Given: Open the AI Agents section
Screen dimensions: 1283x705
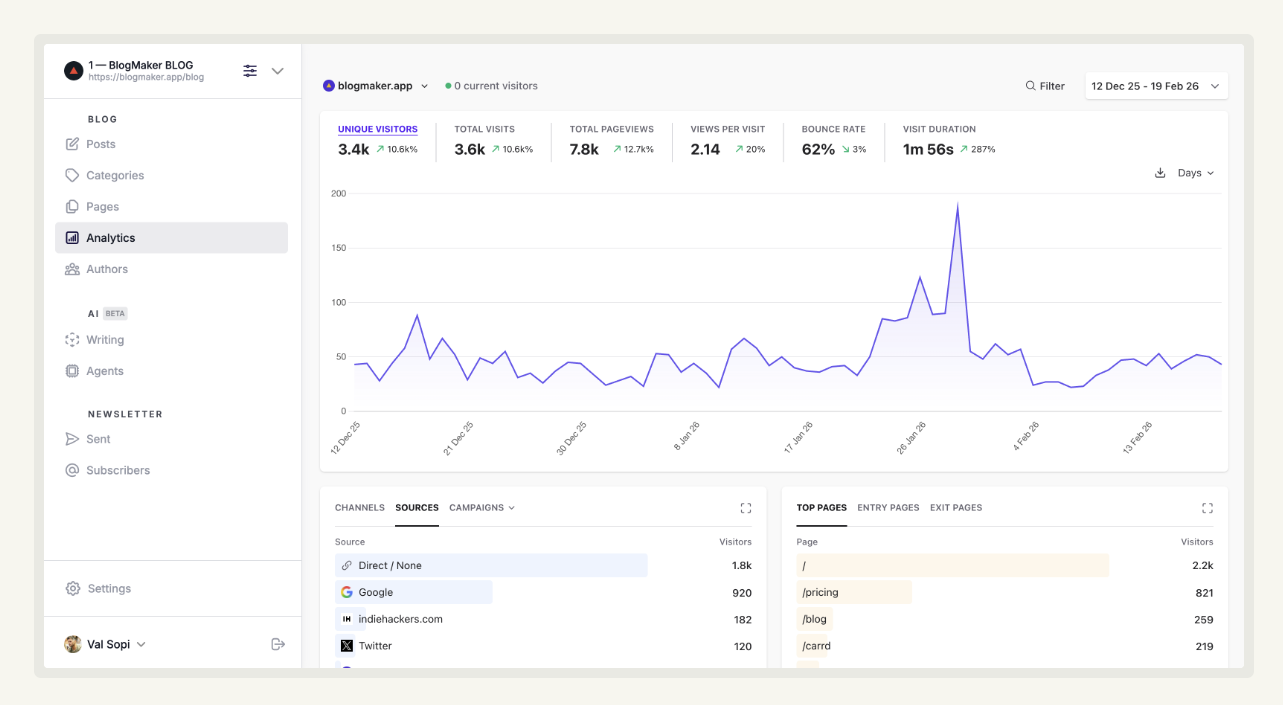Looking at the screenshot, I should [104, 371].
